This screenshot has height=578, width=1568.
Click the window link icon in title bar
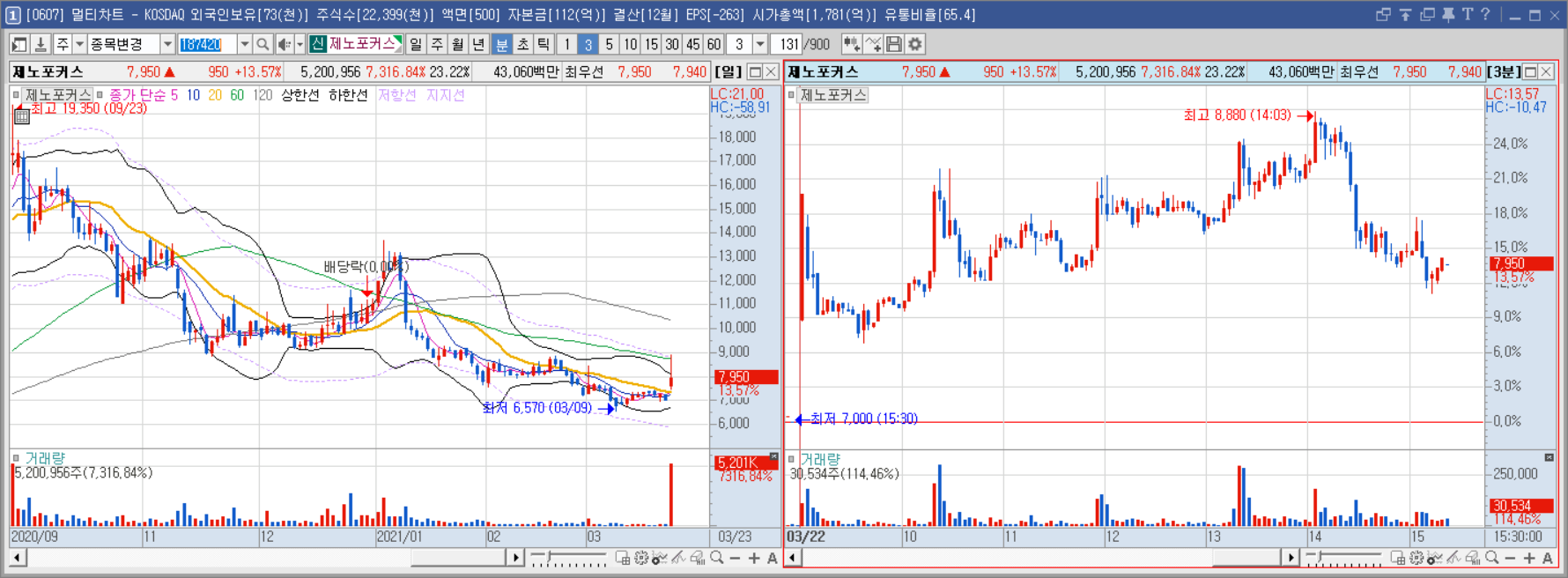pyautogui.click(x=1384, y=14)
